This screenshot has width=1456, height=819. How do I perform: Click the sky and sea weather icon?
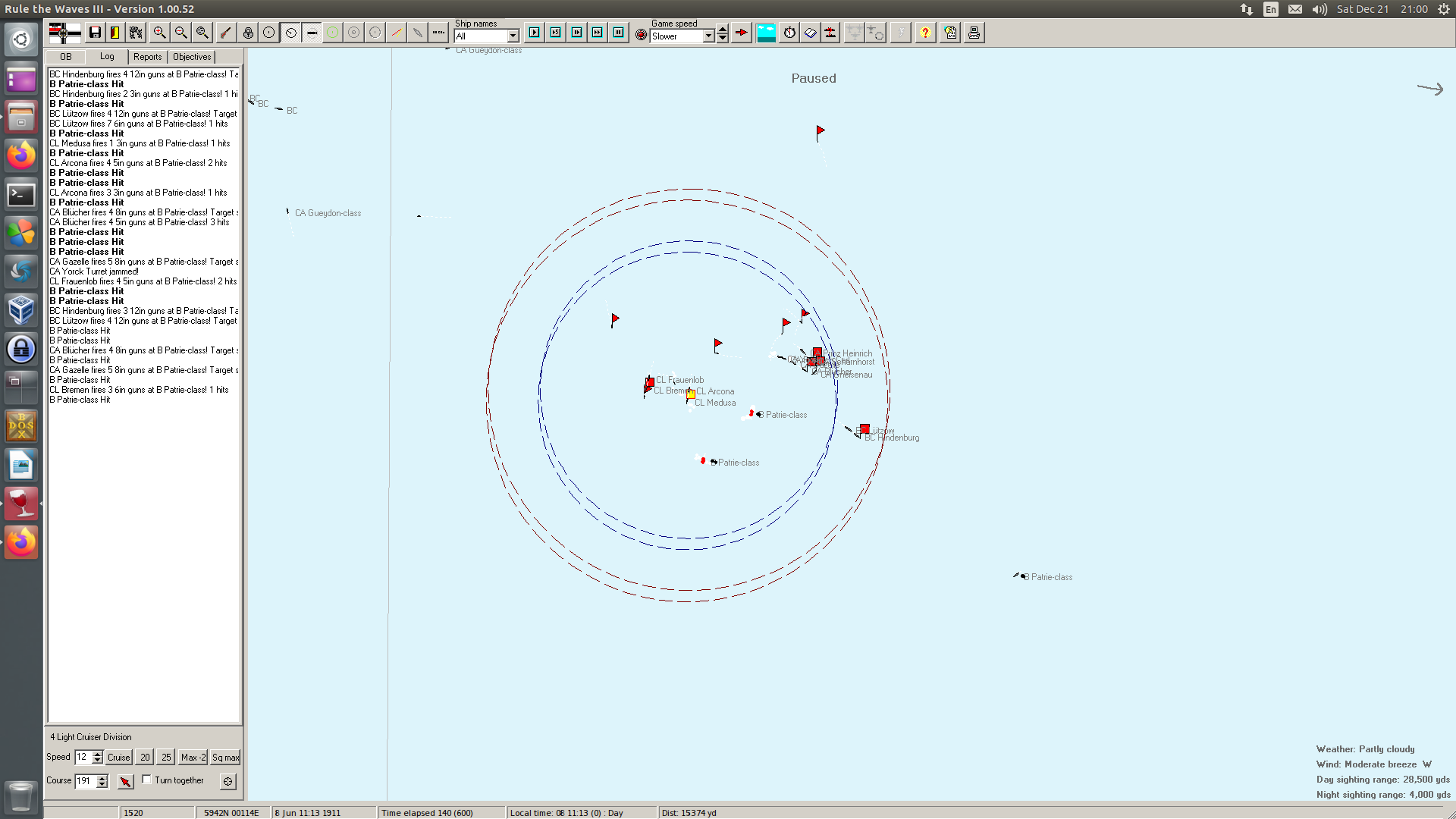tap(767, 33)
